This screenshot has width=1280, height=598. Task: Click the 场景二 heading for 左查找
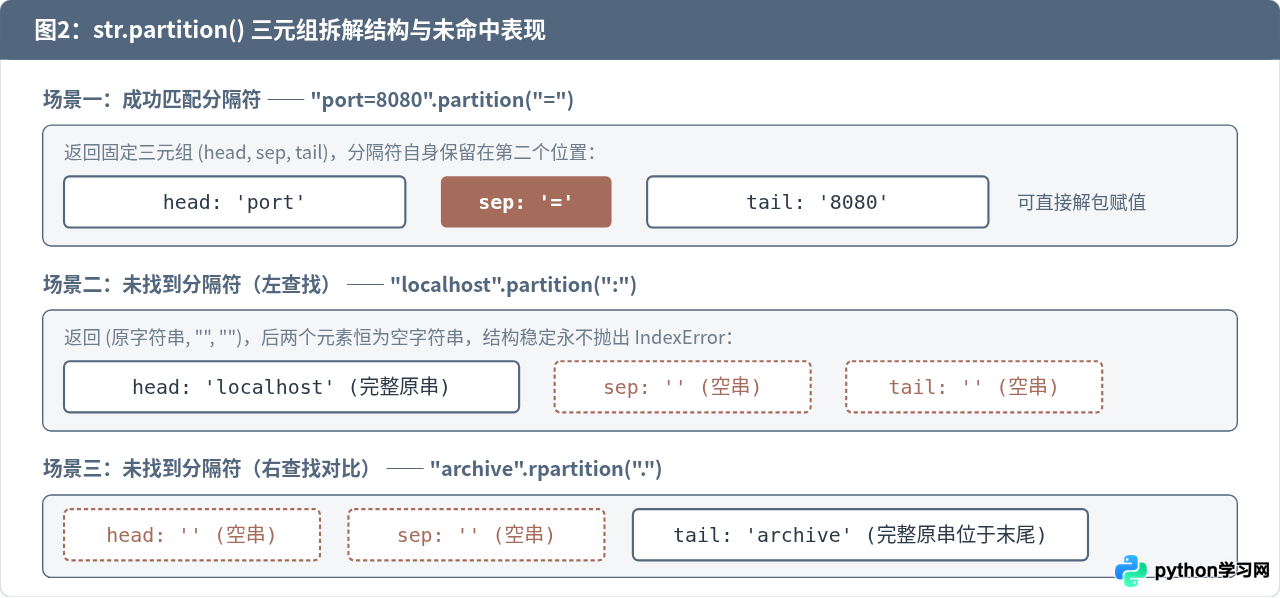pyautogui.click(x=340, y=284)
